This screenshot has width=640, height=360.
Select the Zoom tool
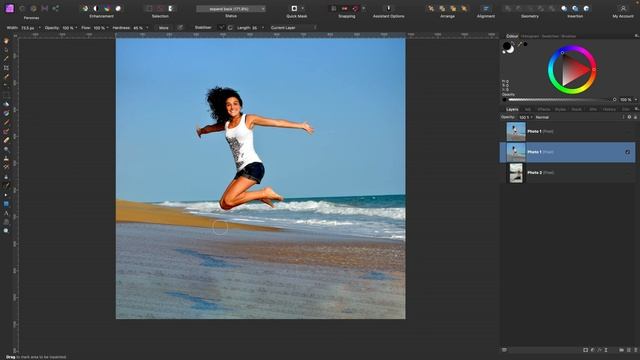click(6, 231)
